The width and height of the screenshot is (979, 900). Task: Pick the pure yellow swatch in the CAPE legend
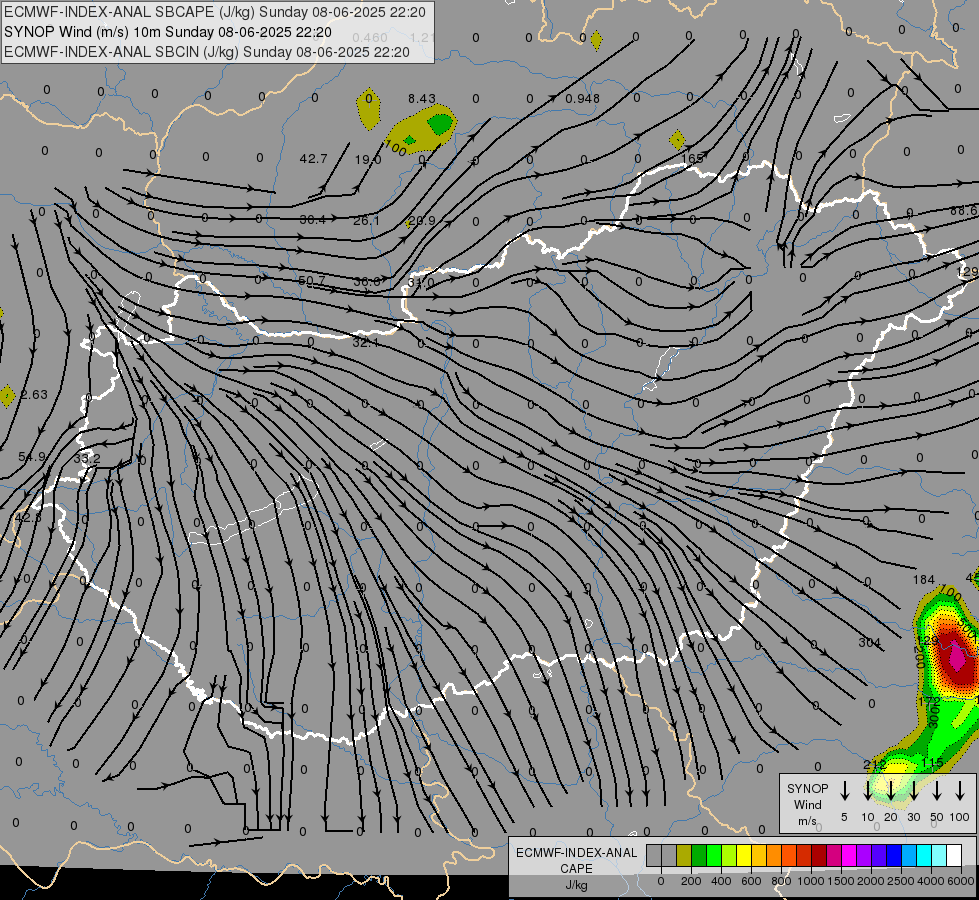[x=744, y=856]
